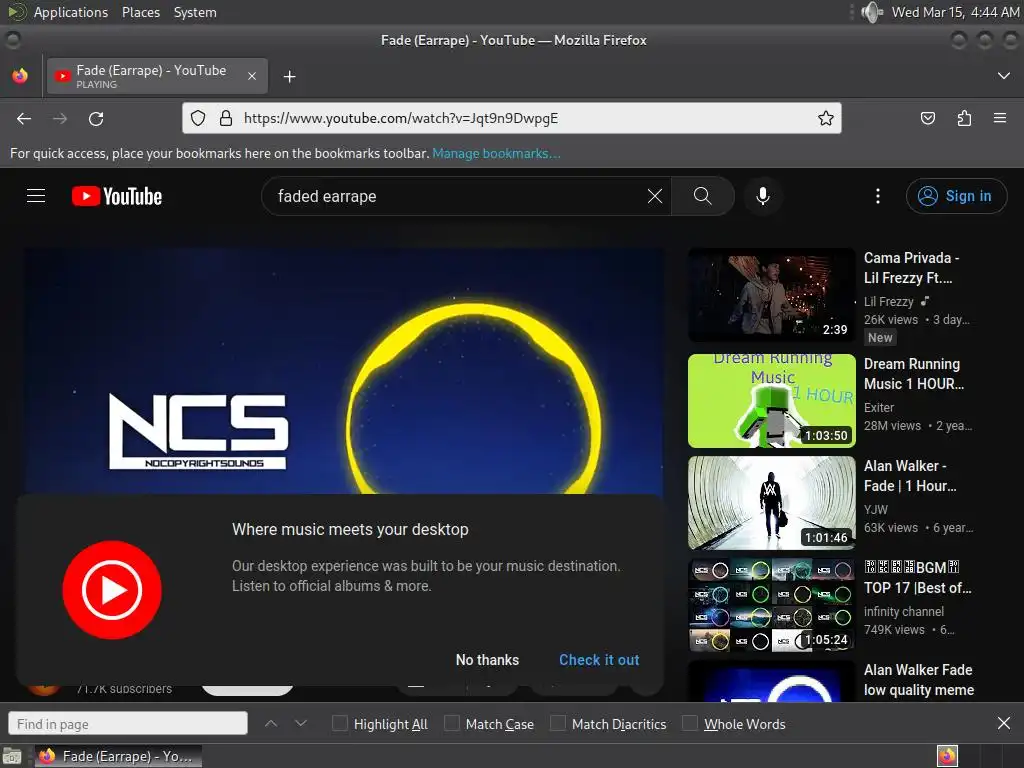The height and width of the screenshot is (768, 1024).
Task: Reload the current page
Action: tap(96, 118)
